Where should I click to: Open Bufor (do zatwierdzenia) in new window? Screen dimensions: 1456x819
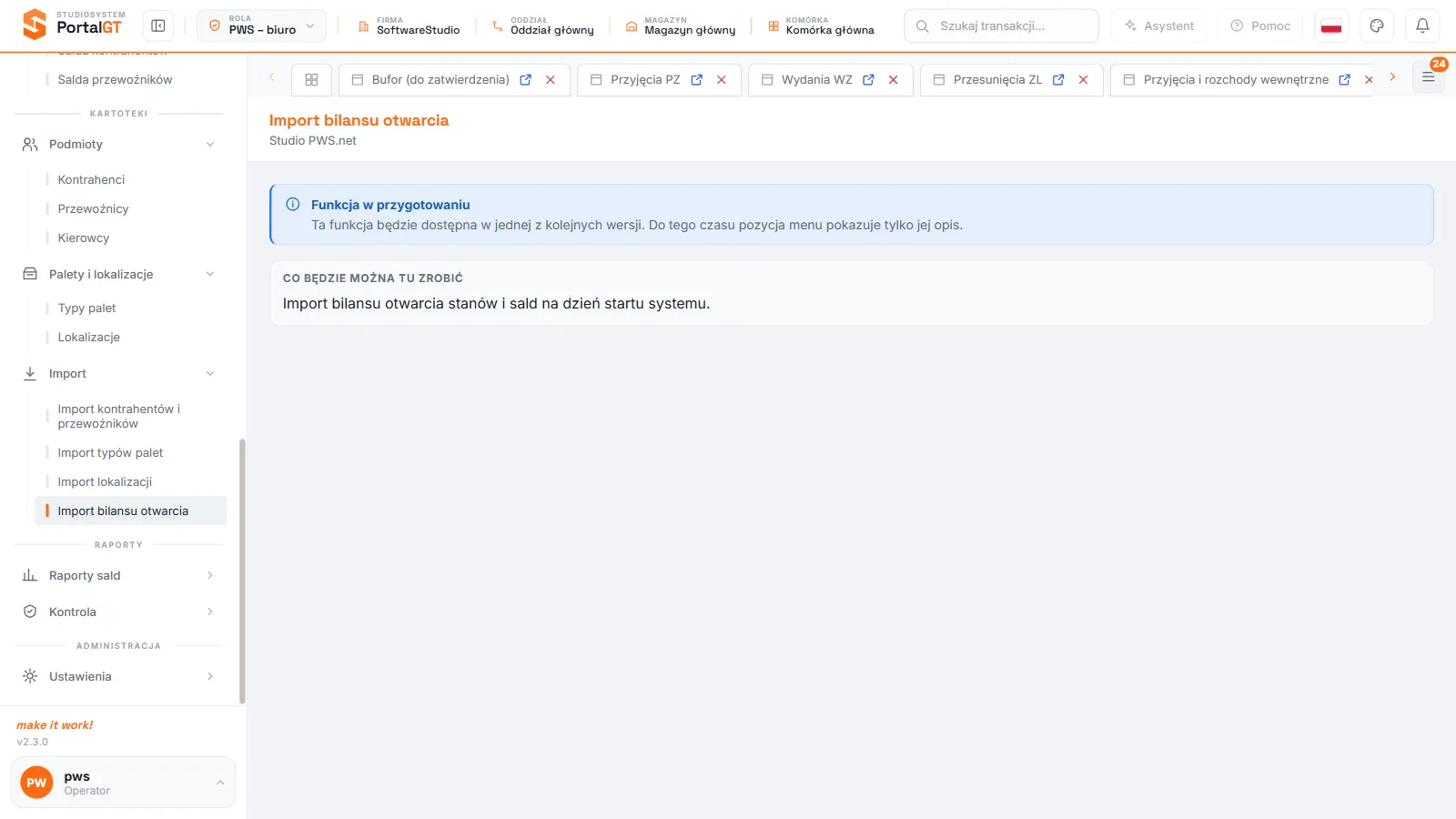point(525,80)
